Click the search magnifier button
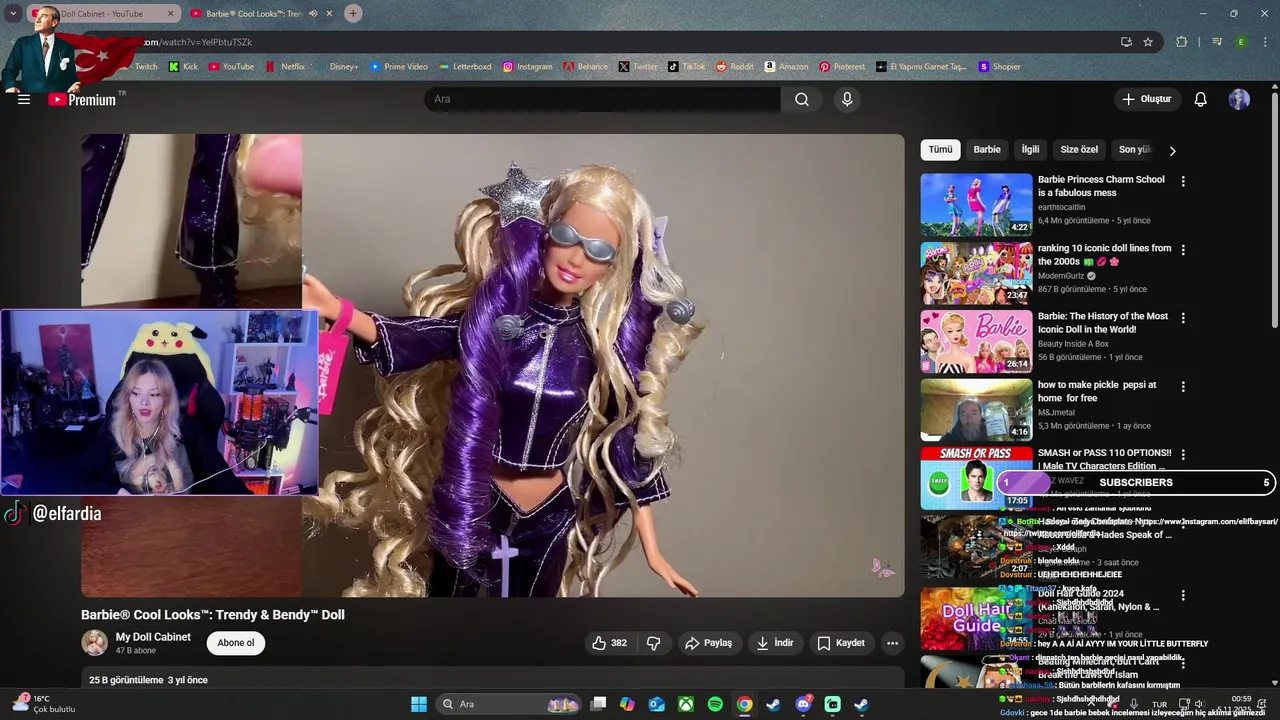 pyautogui.click(x=802, y=99)
